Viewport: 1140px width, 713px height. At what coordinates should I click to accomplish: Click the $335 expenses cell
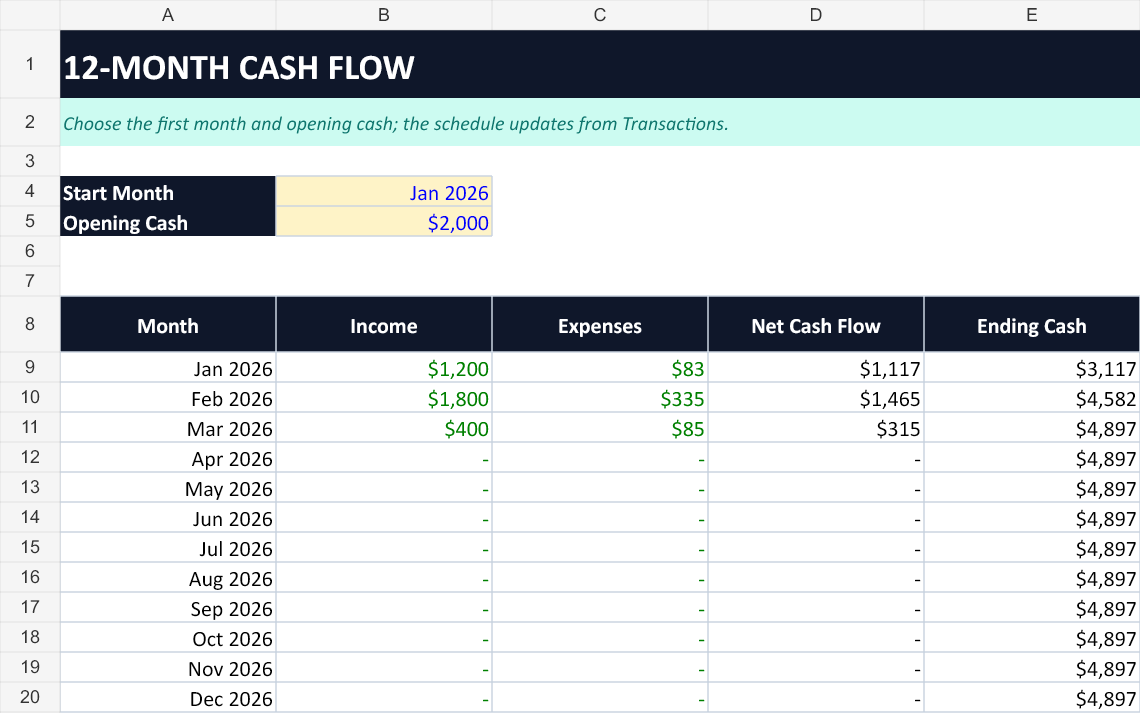click(600, 398)
